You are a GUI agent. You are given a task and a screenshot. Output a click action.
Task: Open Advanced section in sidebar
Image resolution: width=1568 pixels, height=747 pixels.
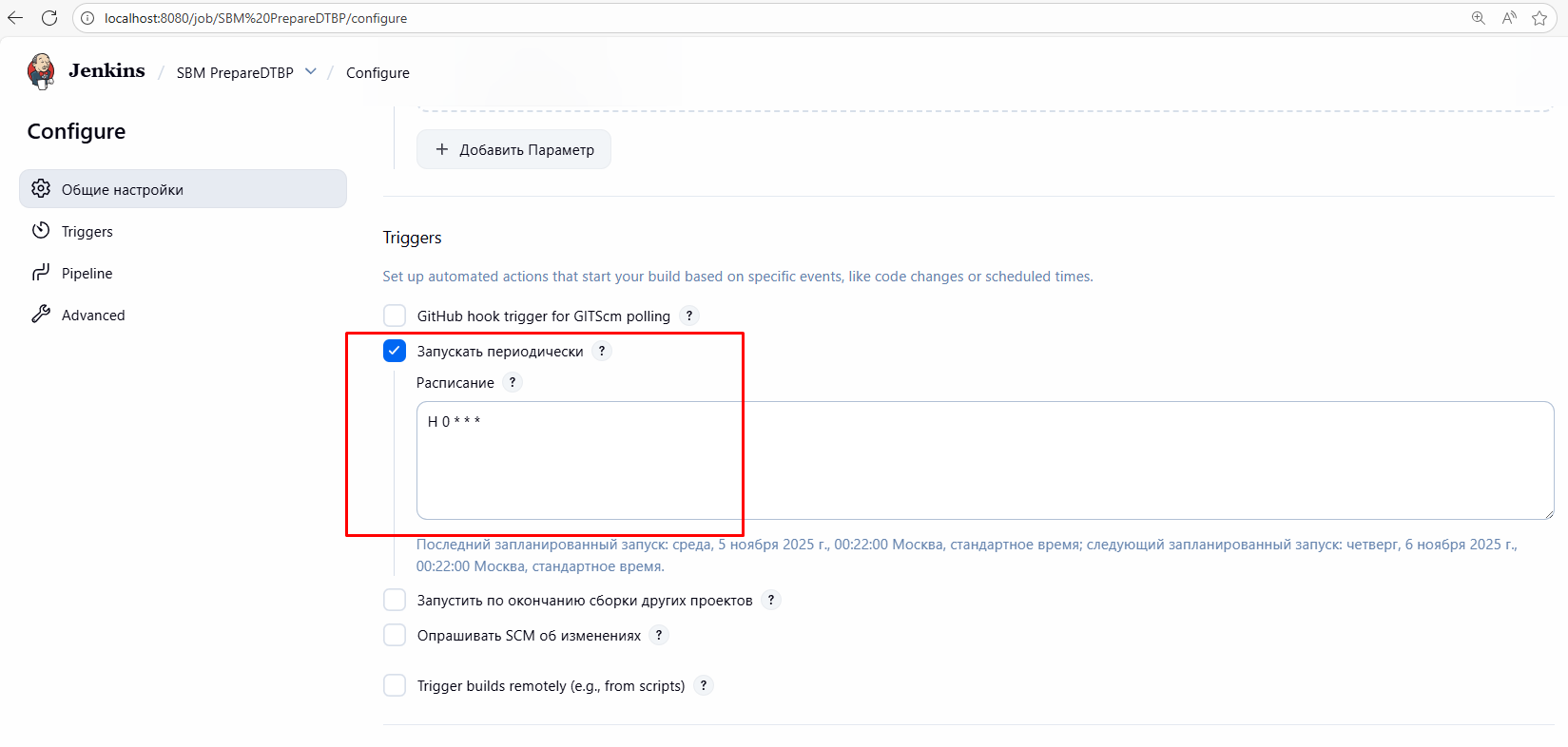93,316
